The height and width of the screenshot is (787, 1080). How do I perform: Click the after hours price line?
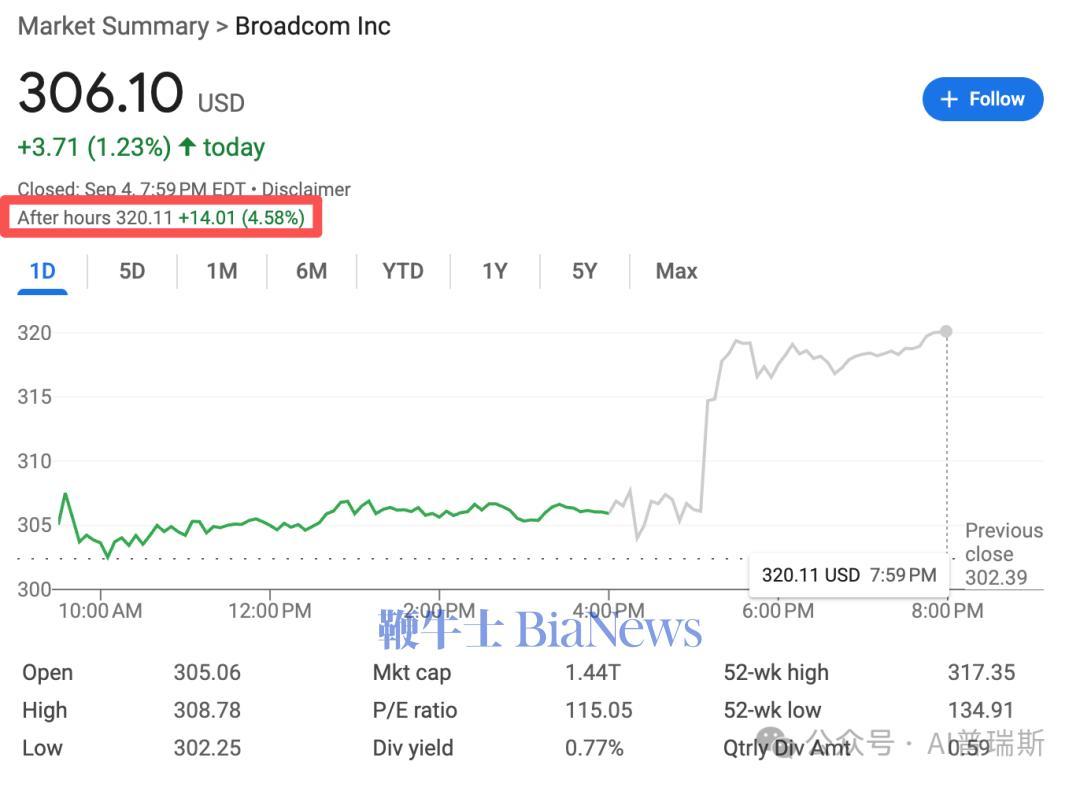coord(161,217)
